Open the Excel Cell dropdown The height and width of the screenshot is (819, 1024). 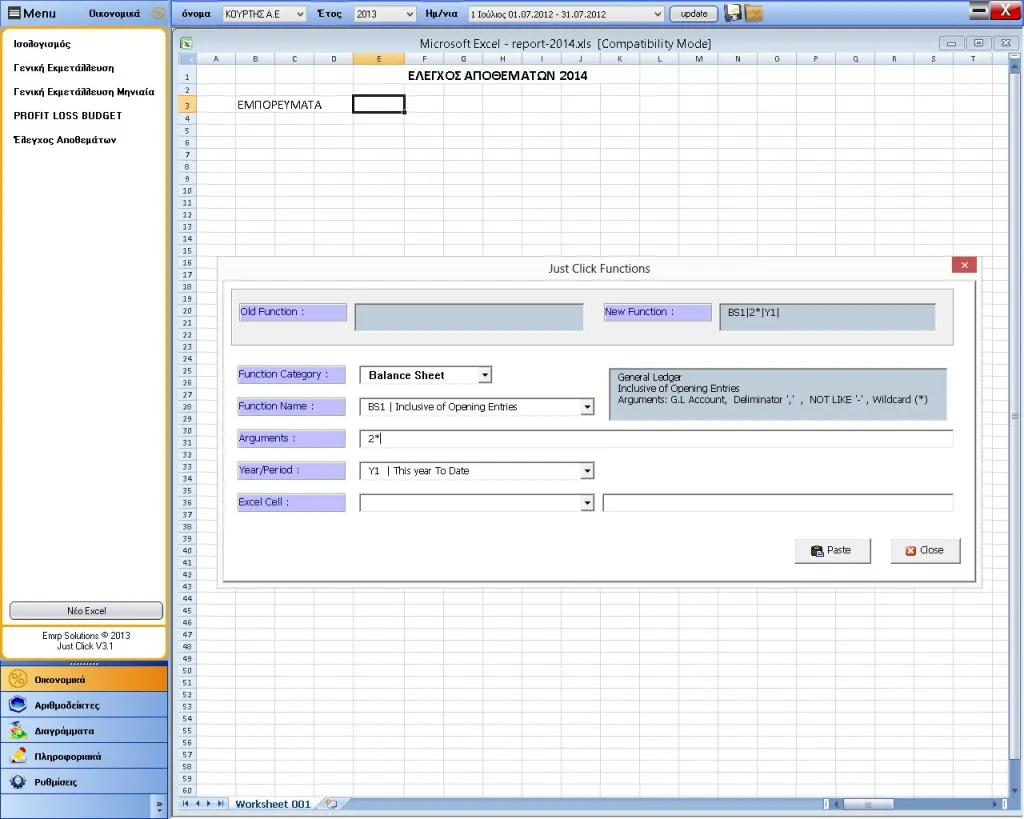587,503
